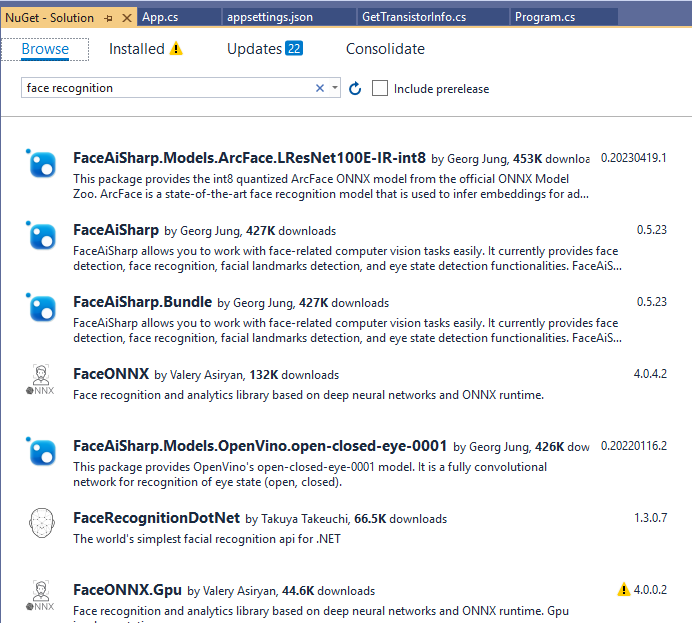Open the appsettings.json document tab
Viewport: 692px width, 623px height.
pyautogui.click(x=289, y=17)
